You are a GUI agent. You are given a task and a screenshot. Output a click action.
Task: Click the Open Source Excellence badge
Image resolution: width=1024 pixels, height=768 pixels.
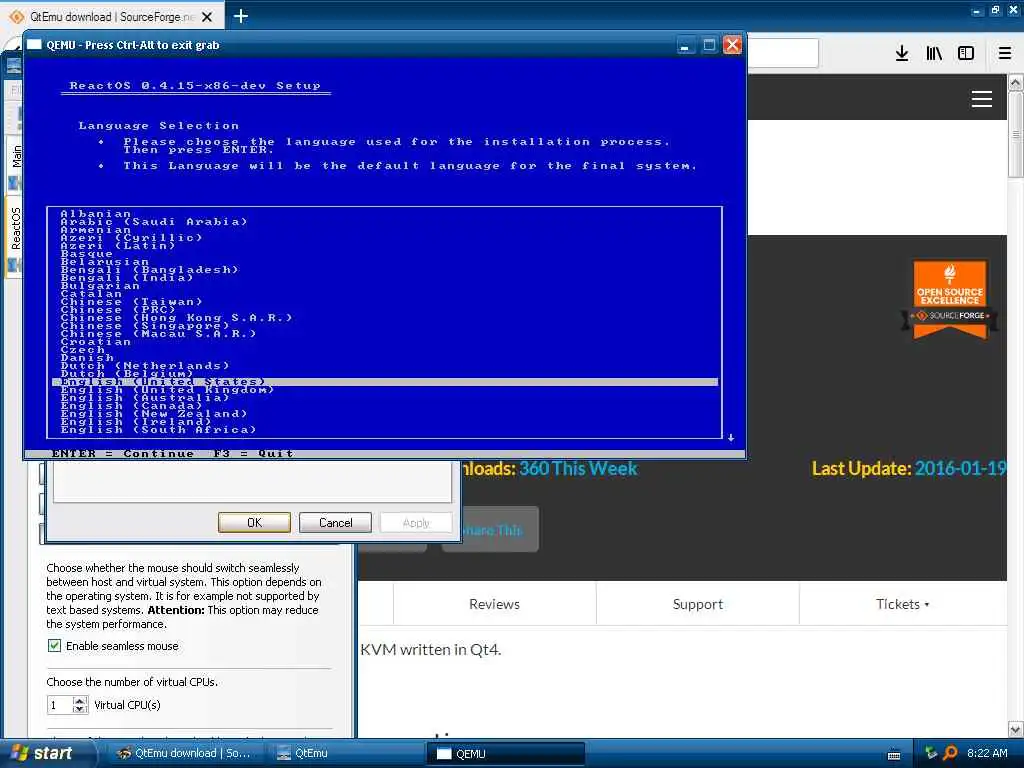(950, 300)
